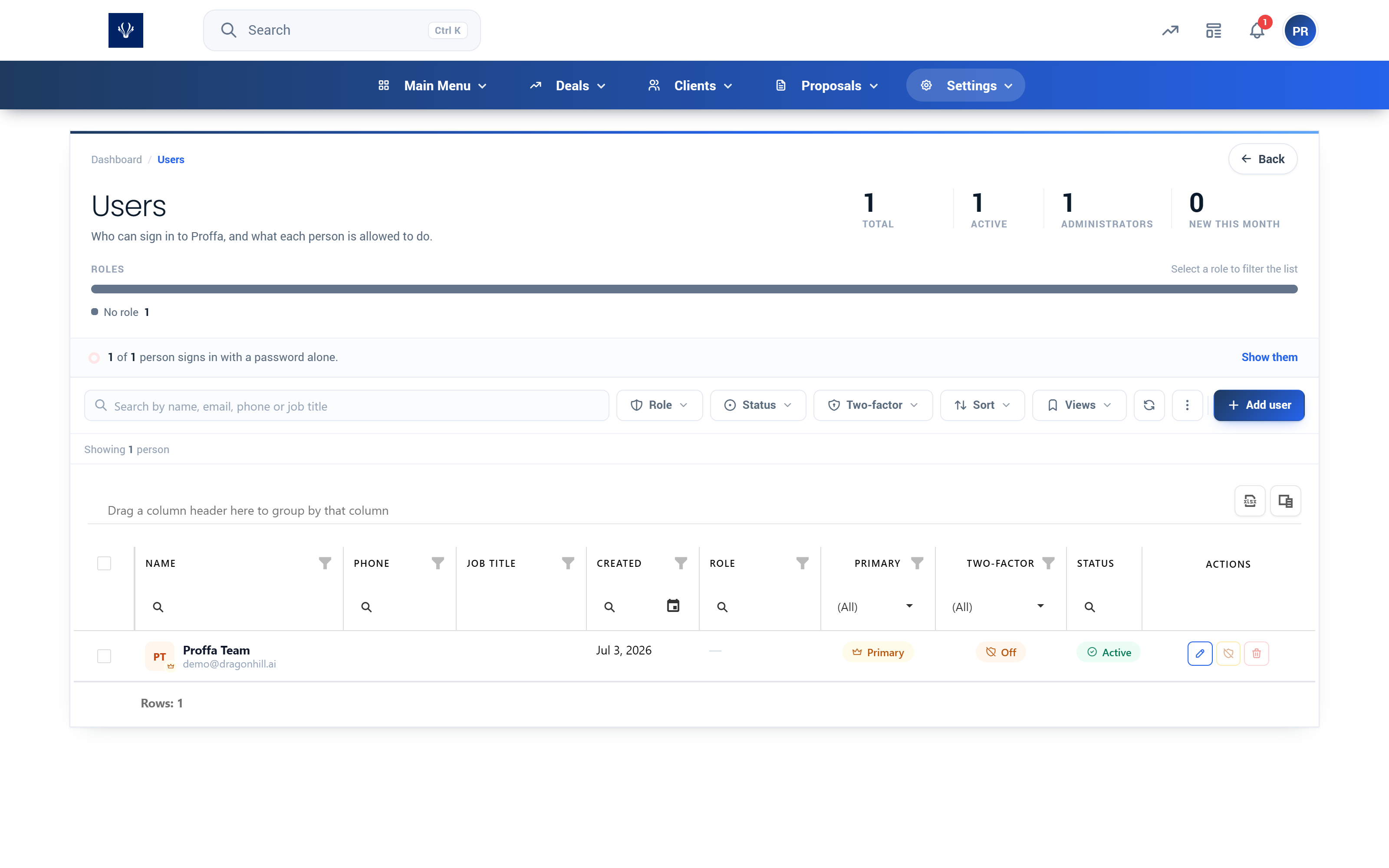This screenshot has width=1389, height=868.
Task: Click the shield-off icon for Proffa Team
Action: [1228, 653]
